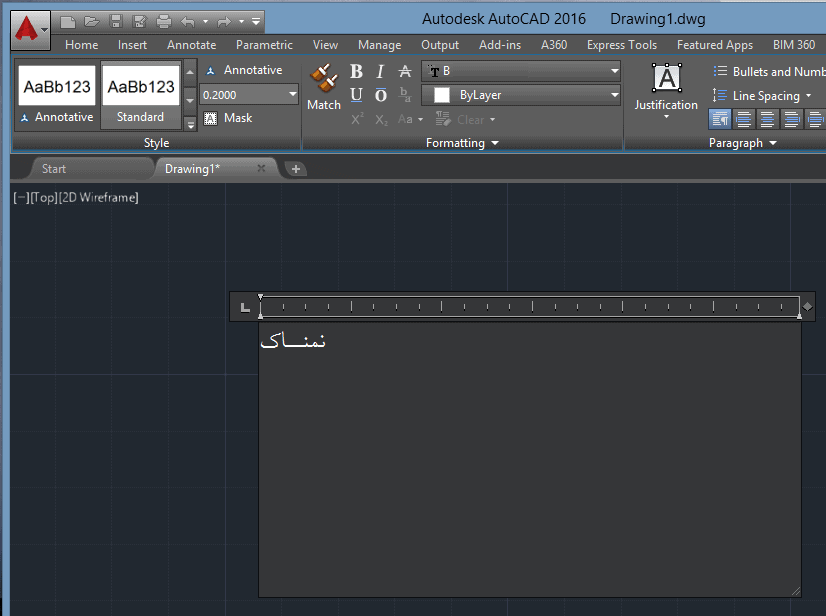Go to the View ribbon tab

click(x=326, y=45)
